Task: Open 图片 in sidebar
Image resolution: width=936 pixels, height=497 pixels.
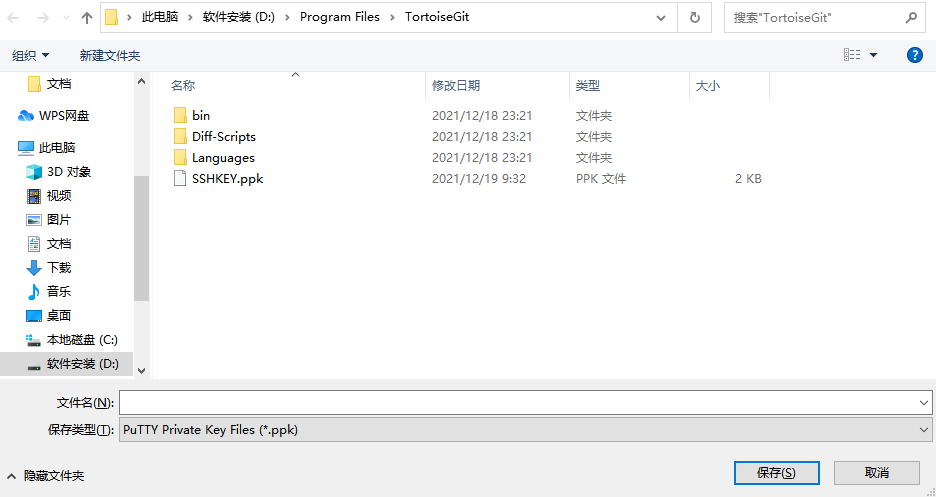Action: [x=58, y=220]
